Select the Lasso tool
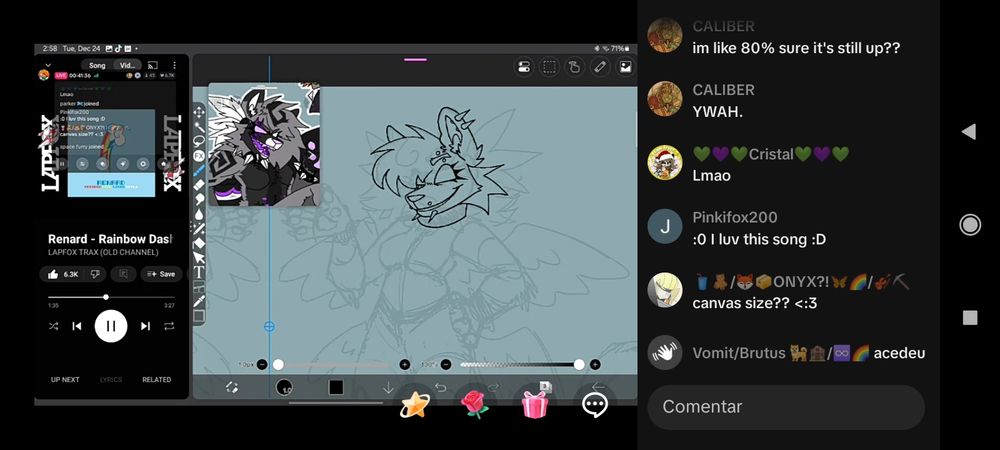Image resolution: width=1000 pixels, height=450 pixels. pyautogui.click(x=199, y=141)
